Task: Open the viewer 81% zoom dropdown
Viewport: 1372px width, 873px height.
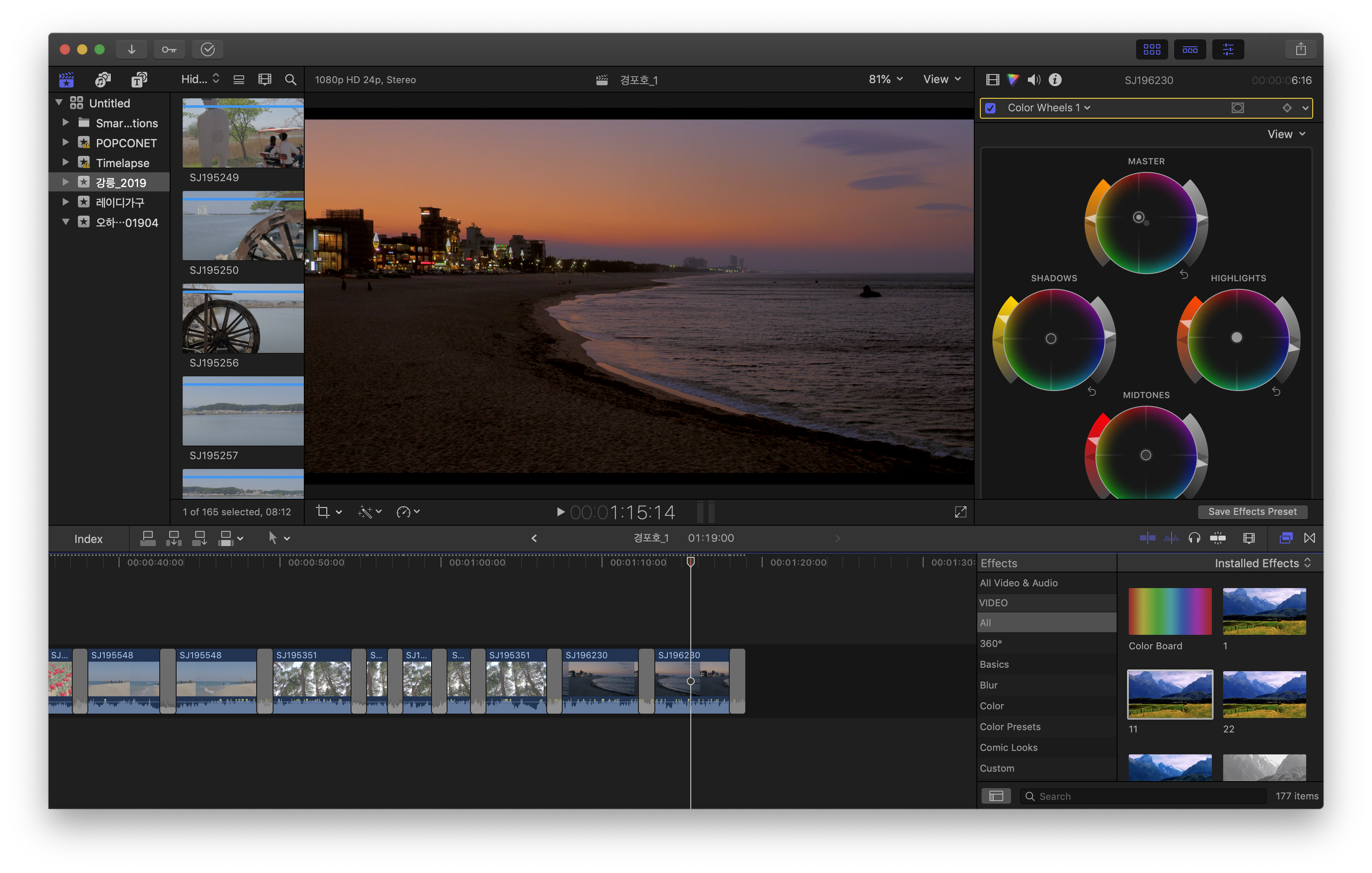Action: [885, 79]
